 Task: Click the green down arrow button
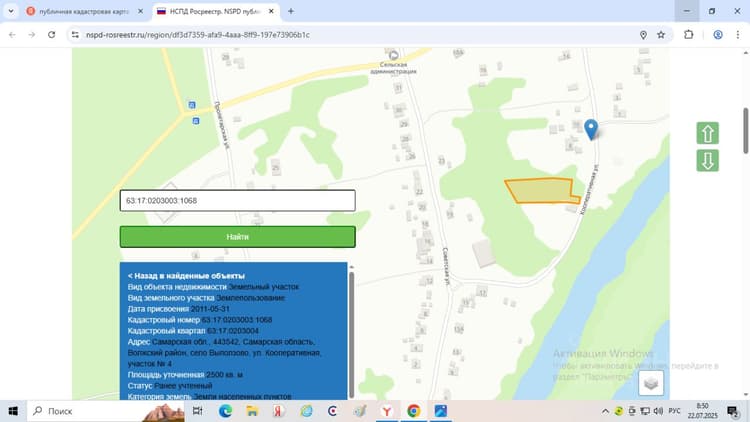click(x=707, y=160)
